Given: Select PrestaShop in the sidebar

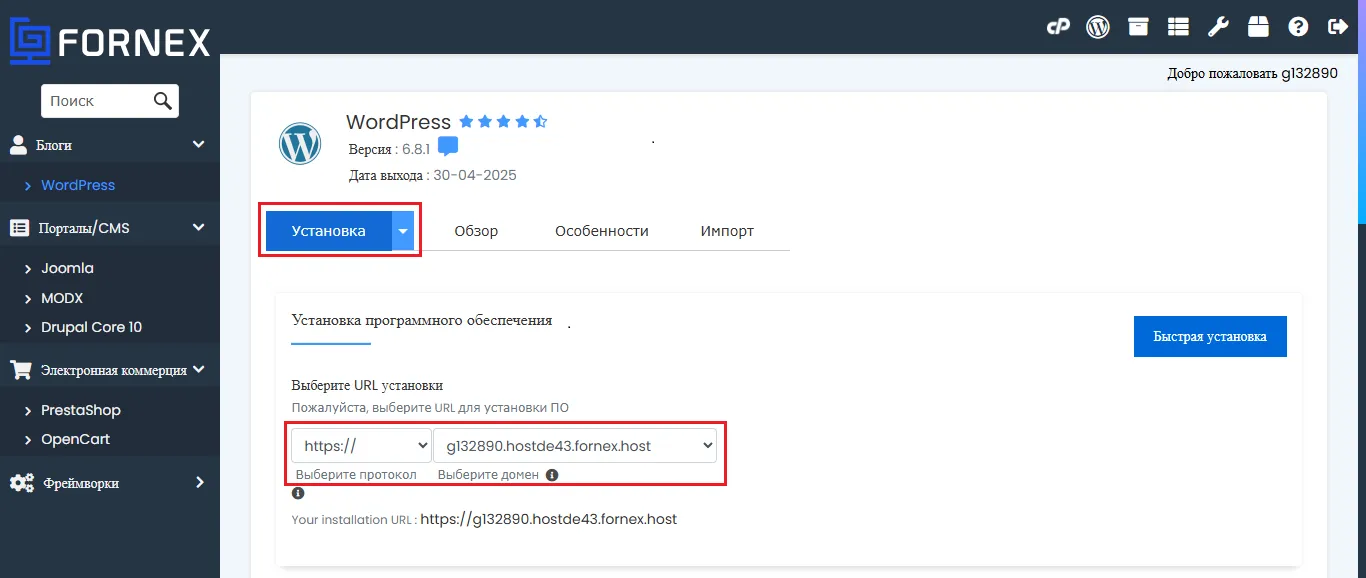Looking at the screenshot, I should click(x=81, y=410).
